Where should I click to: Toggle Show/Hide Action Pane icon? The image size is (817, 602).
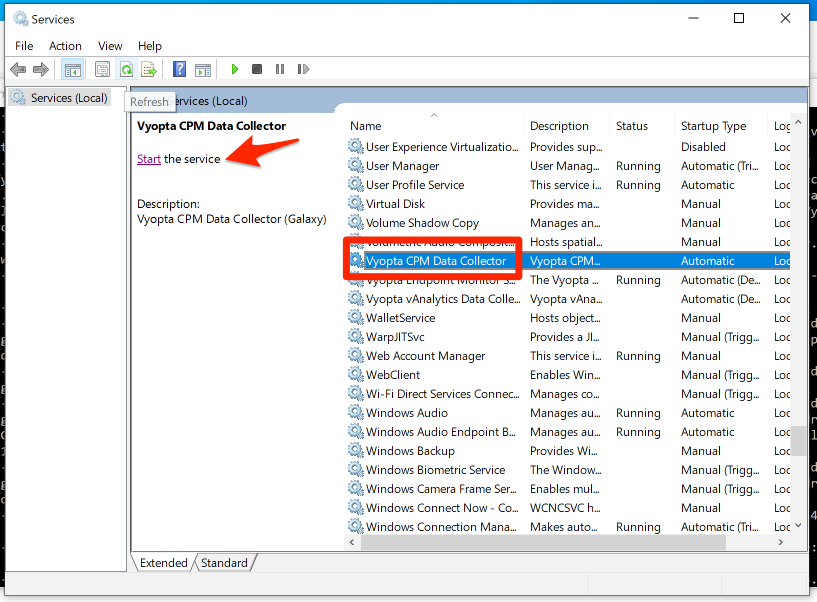tap(203, 69)
